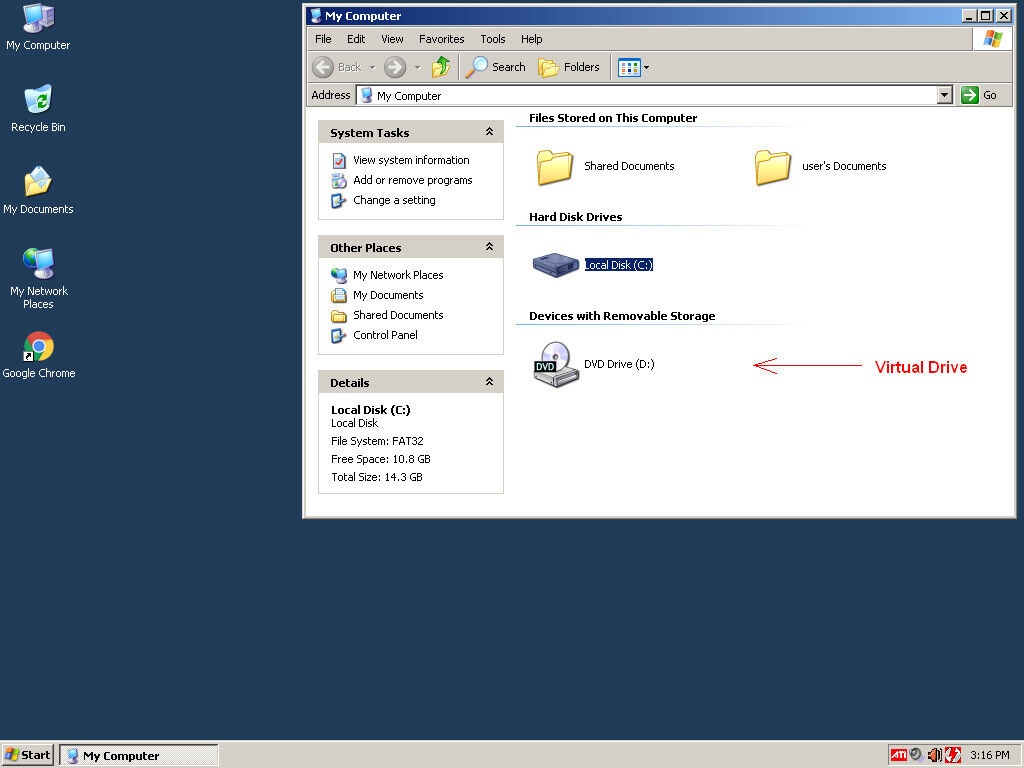Expand the Address bar dropdown arrow
Screen dimensions: 1024x768
(945, 95)
